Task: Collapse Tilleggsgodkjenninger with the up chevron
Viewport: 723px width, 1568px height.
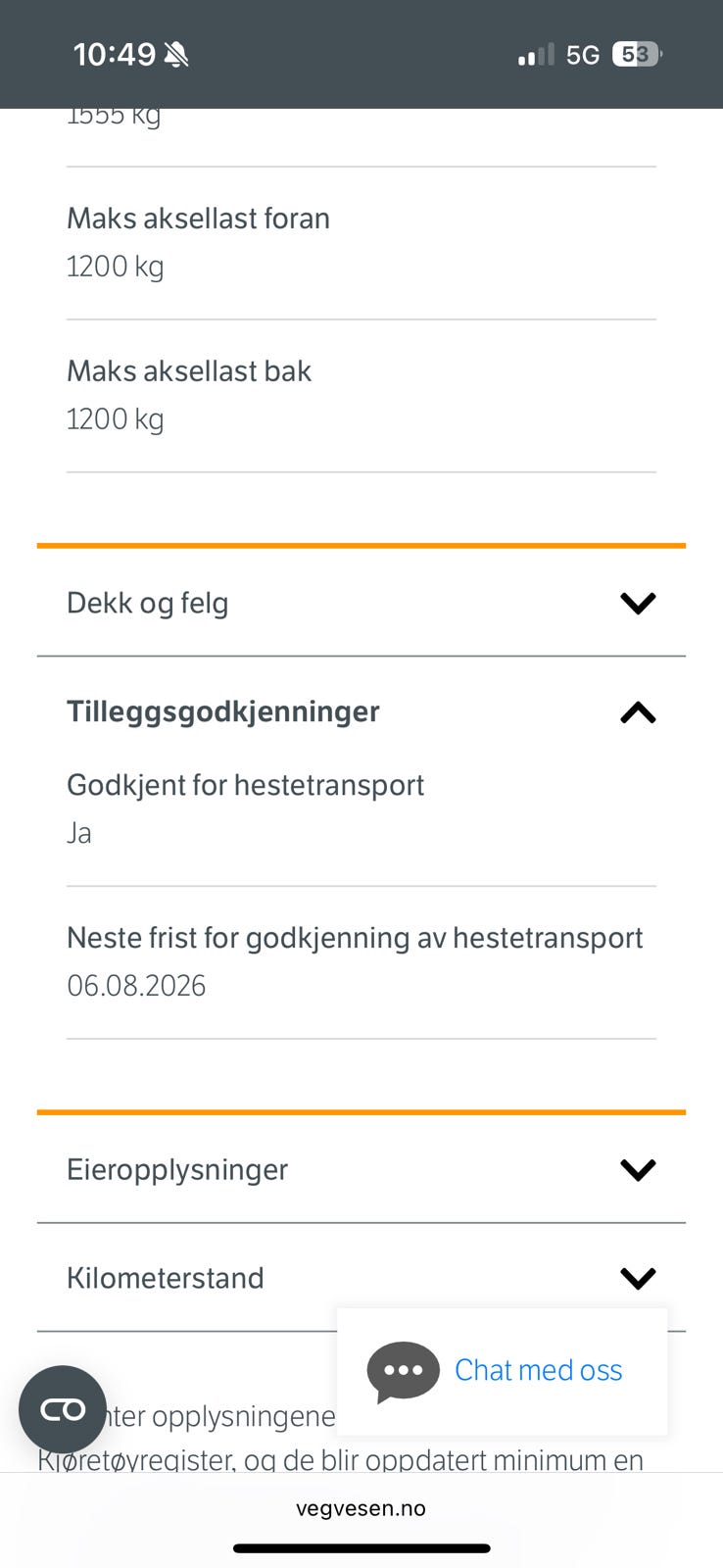Action: tap(638, 712)
